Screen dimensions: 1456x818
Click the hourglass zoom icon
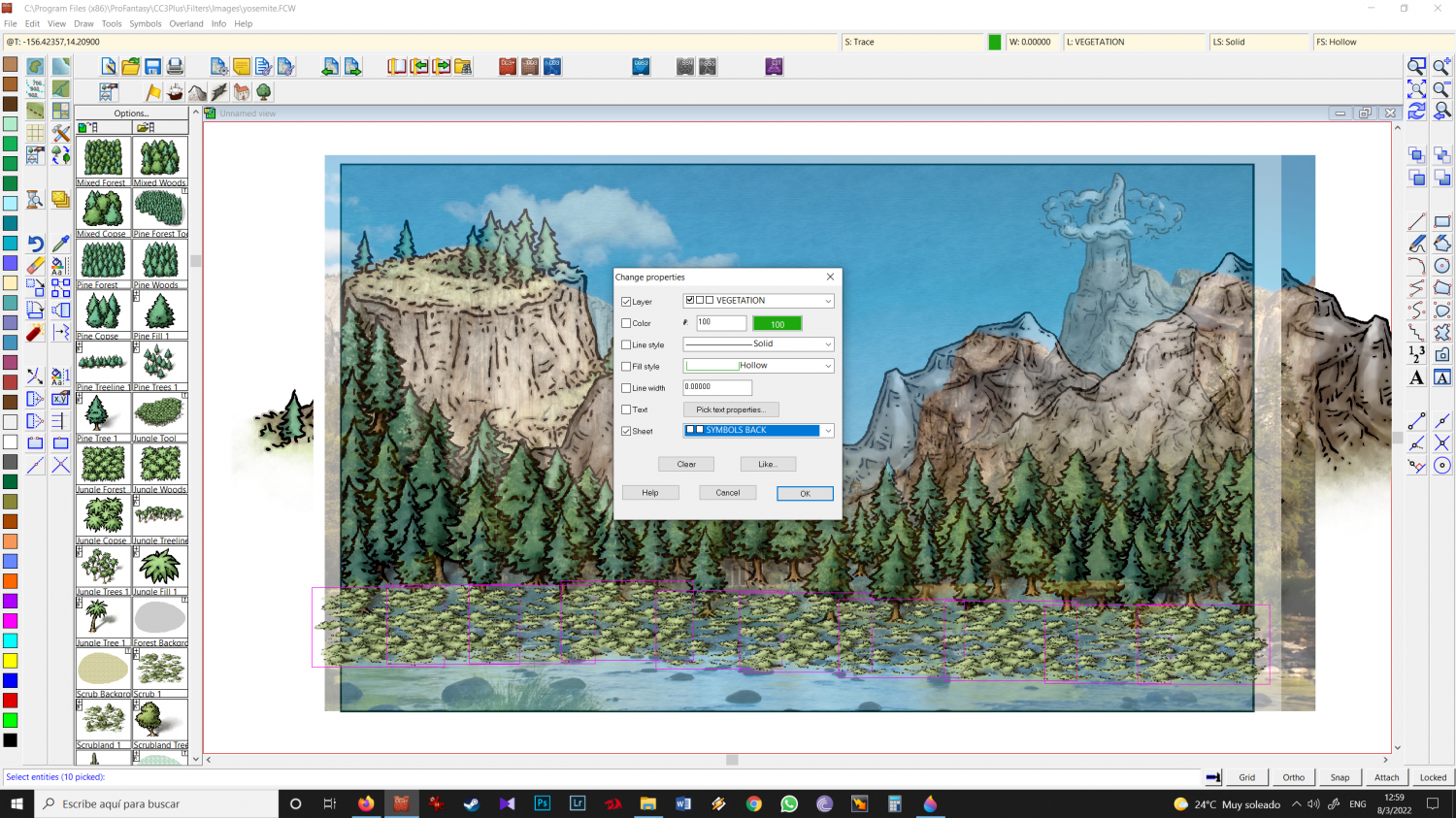click(34, 199)
